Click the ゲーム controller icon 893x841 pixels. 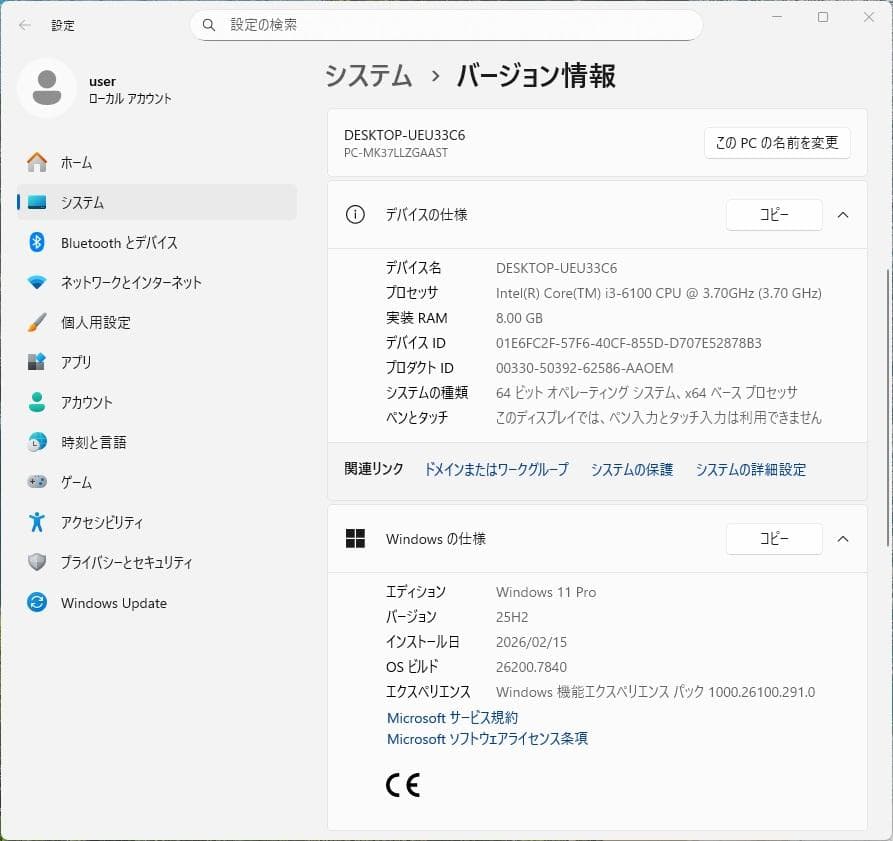point(37,482)
